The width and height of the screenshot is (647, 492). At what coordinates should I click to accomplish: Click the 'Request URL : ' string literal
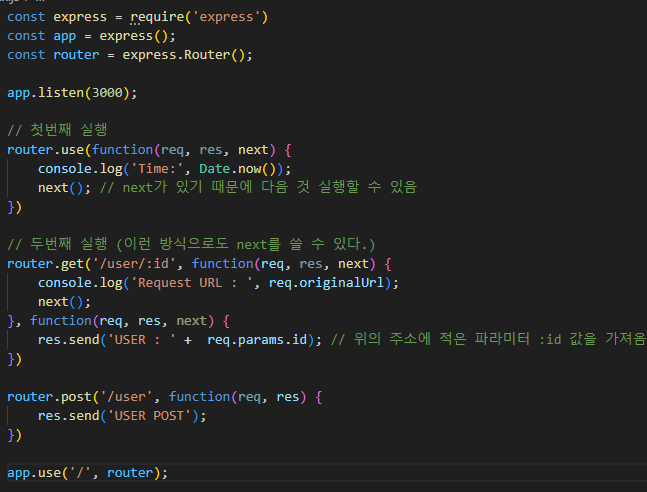192,283
